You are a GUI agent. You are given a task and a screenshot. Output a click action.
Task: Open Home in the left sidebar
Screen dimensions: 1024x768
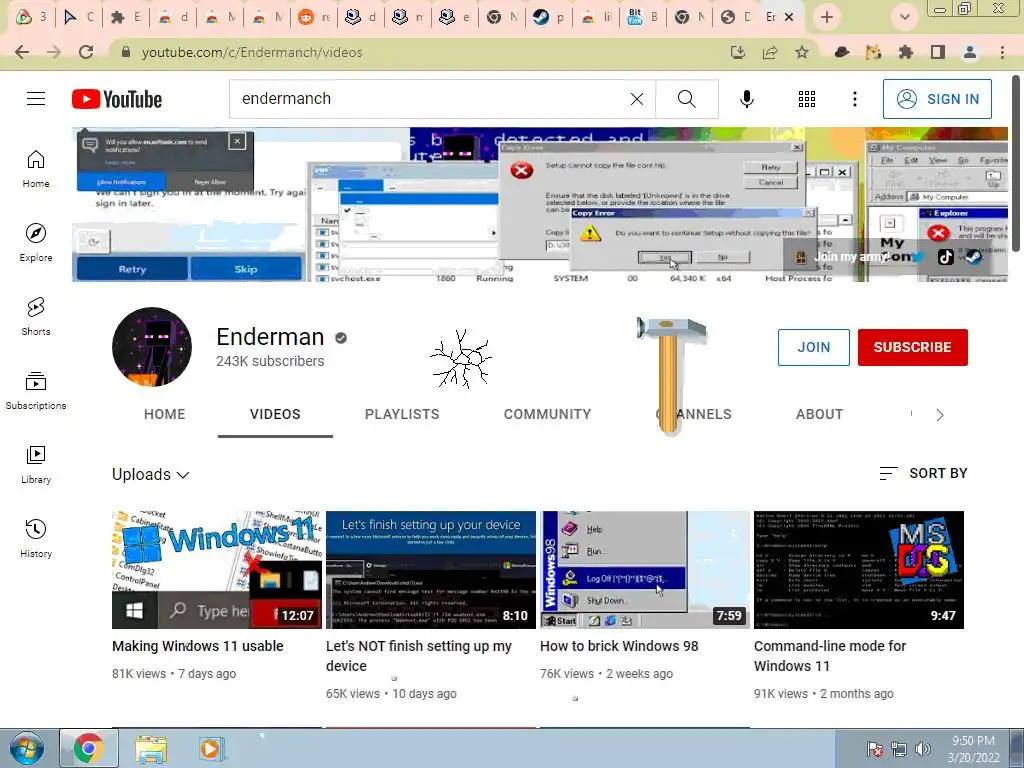36,169
